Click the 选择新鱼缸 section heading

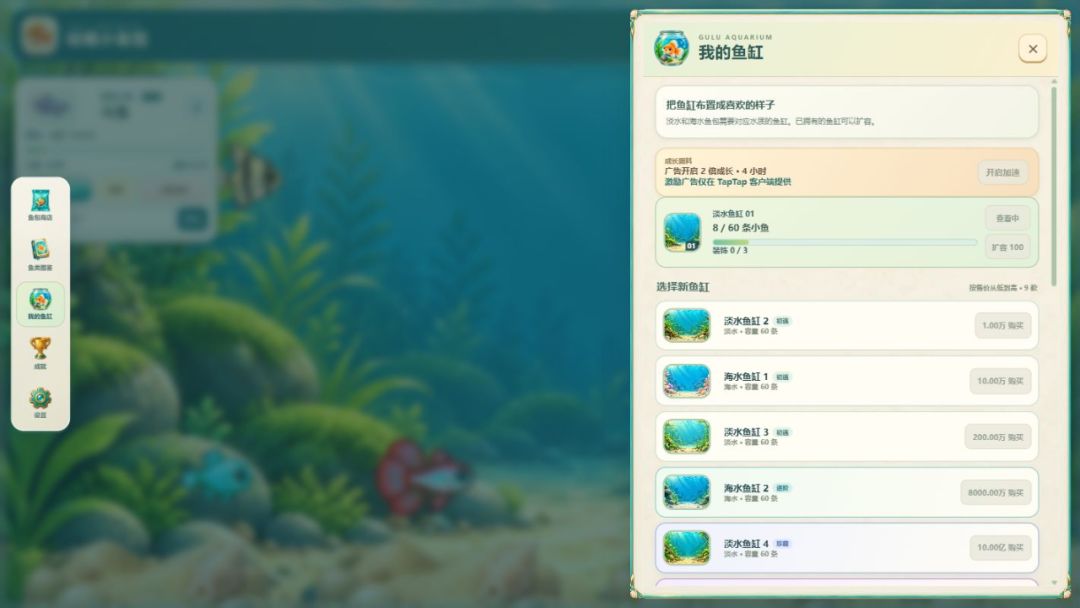click(x=683, y=286)
